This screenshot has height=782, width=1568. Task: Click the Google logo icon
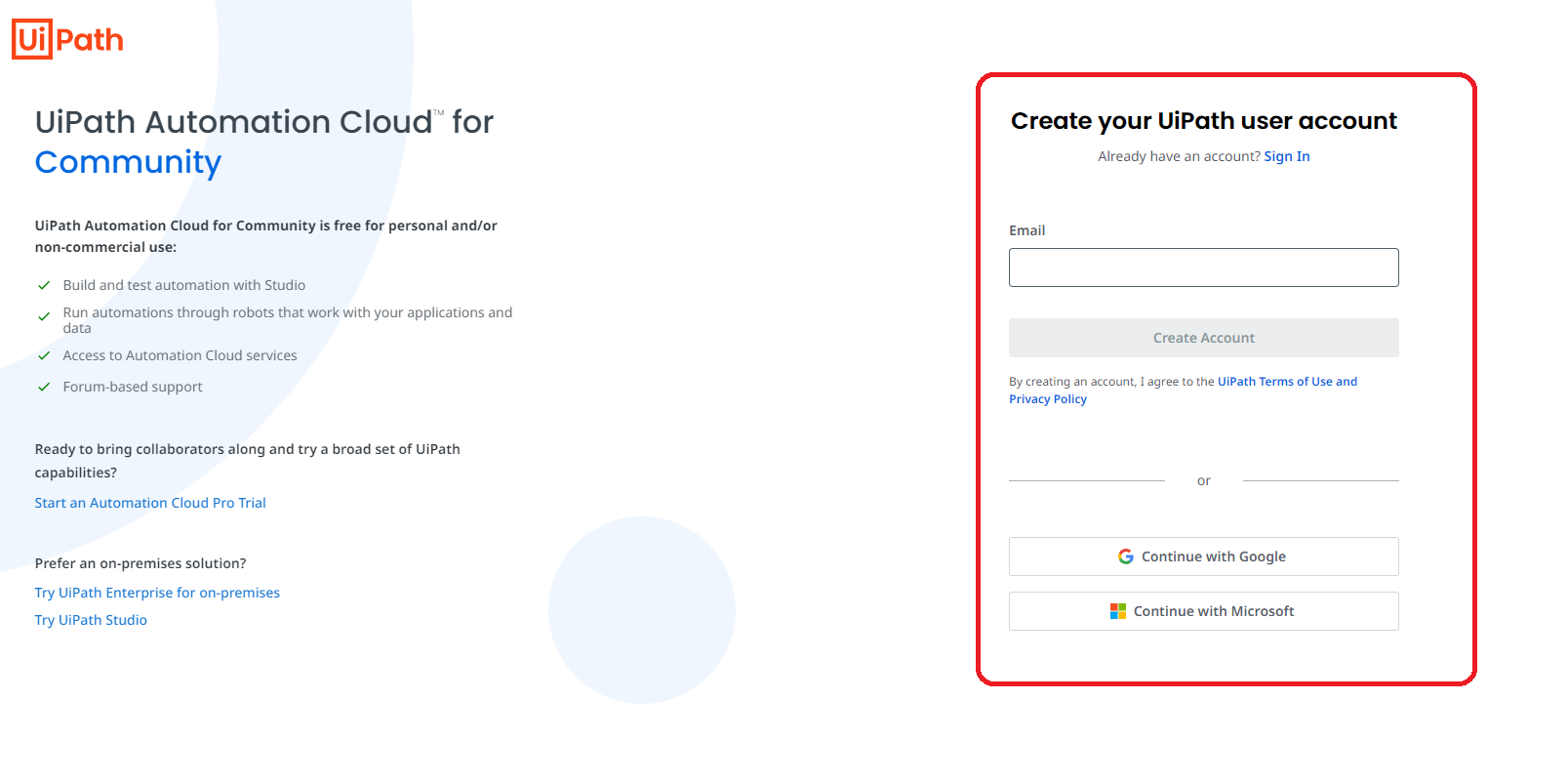[1125, 556]
